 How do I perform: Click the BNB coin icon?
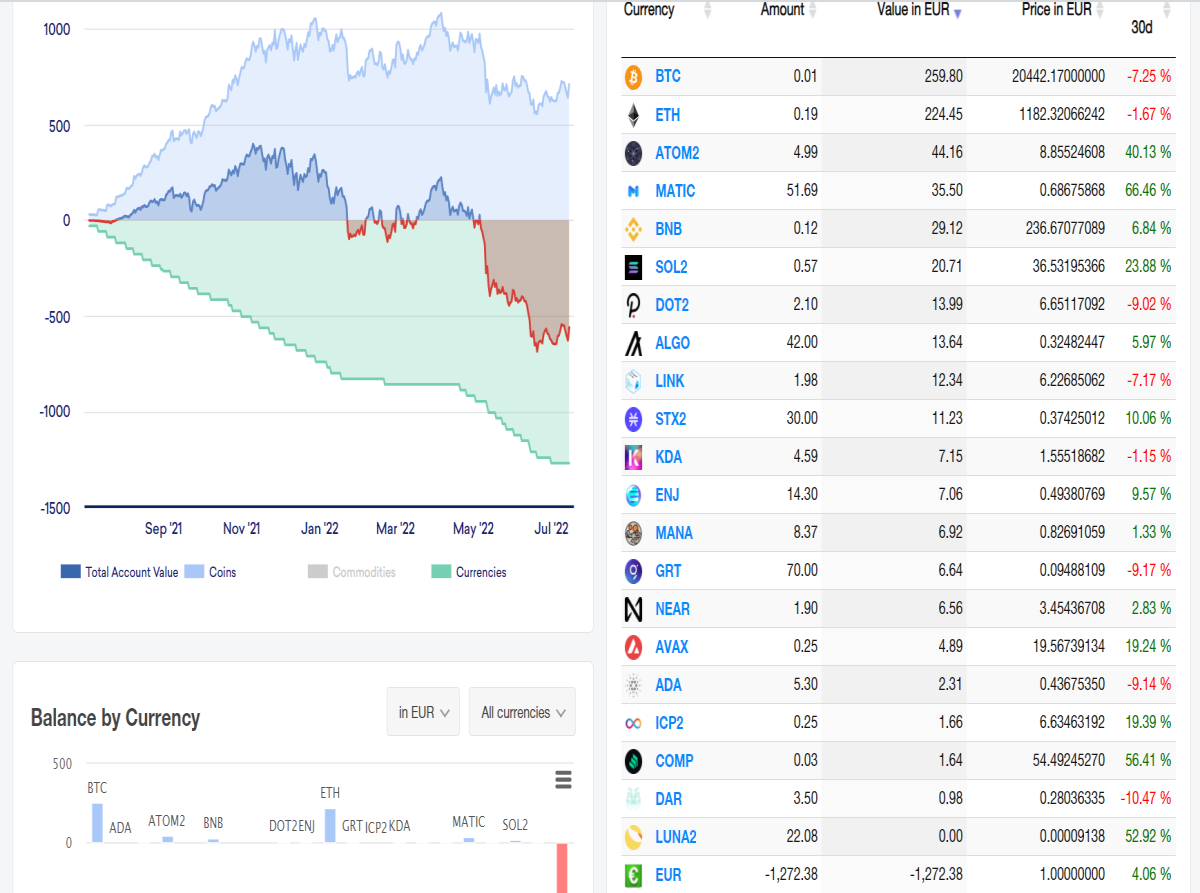pos(633,229)
